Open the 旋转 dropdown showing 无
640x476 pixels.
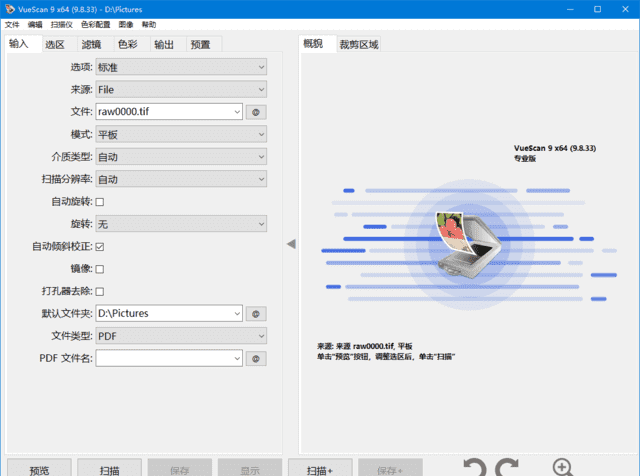coord(181,224)
